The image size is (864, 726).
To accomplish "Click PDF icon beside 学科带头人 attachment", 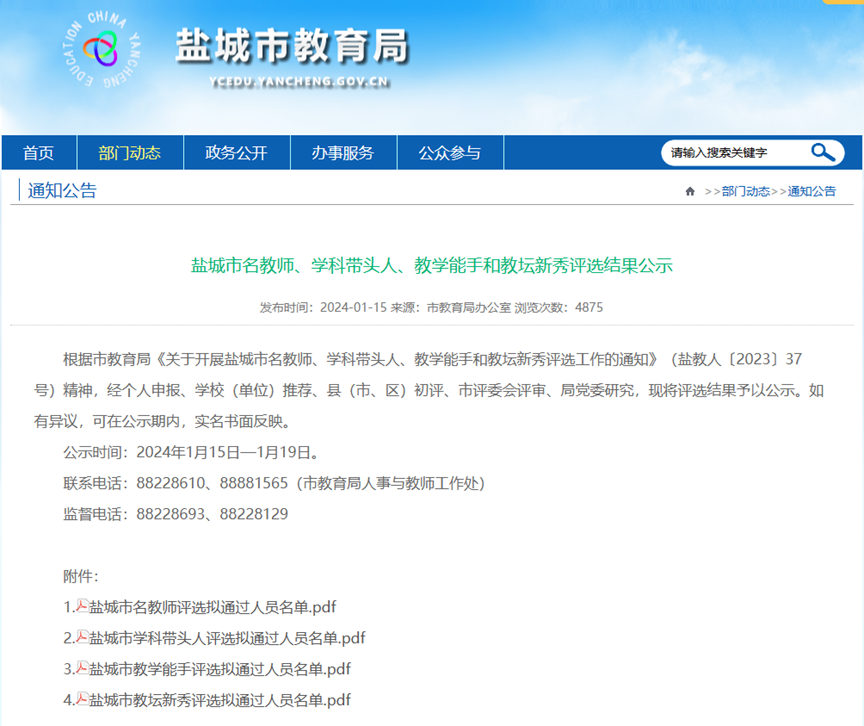I will (x=83, y=637).
